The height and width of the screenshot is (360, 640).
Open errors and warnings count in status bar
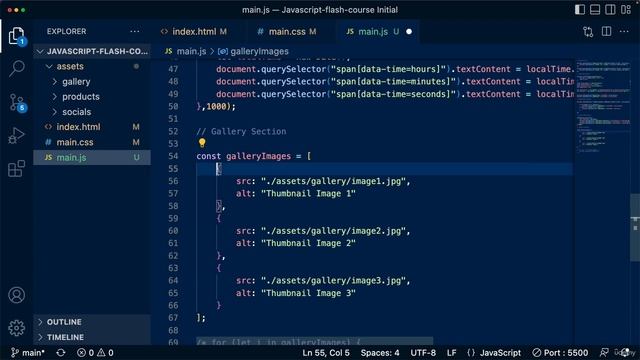coord(96,353)
